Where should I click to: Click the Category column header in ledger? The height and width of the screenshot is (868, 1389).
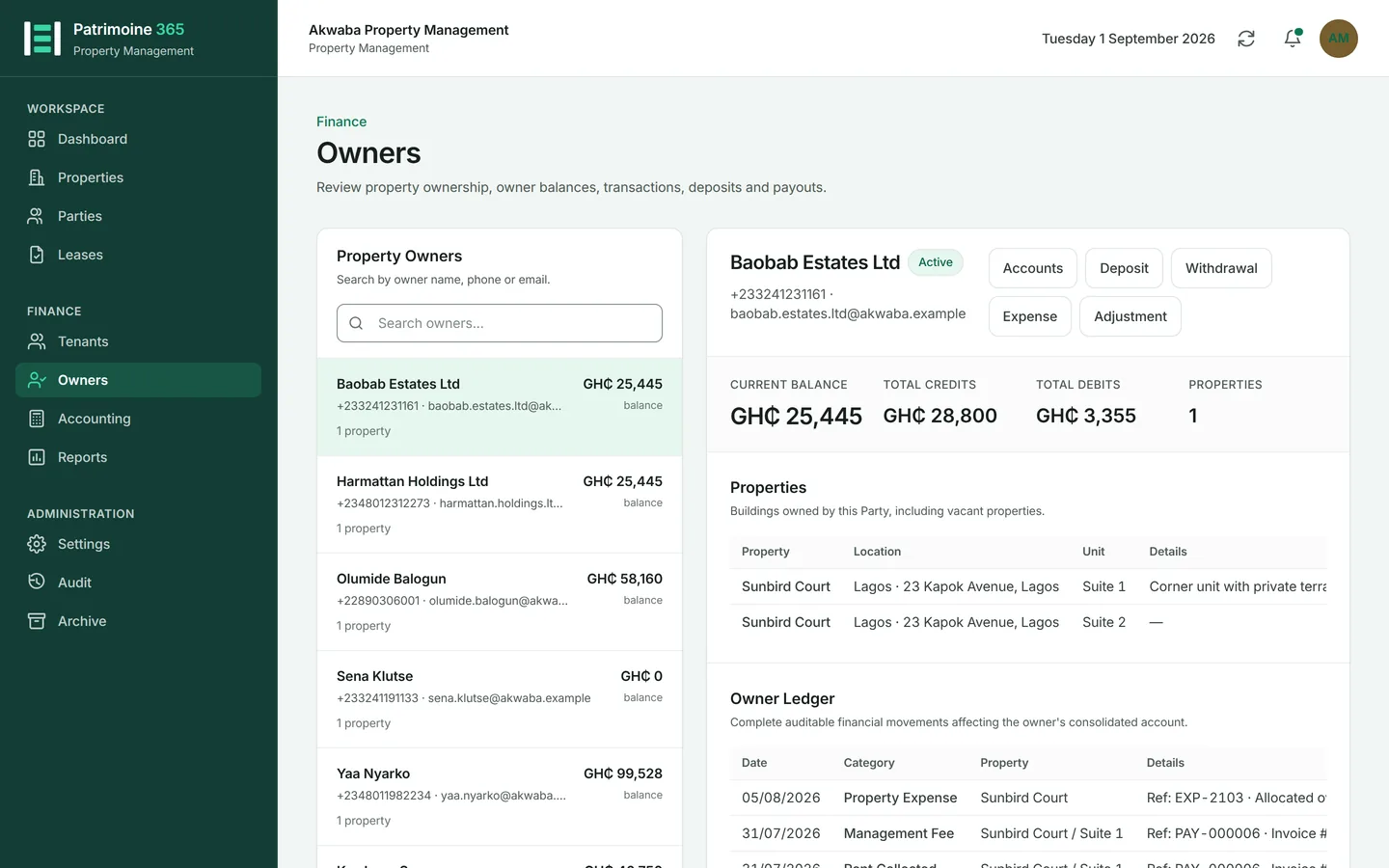[869, 763]
